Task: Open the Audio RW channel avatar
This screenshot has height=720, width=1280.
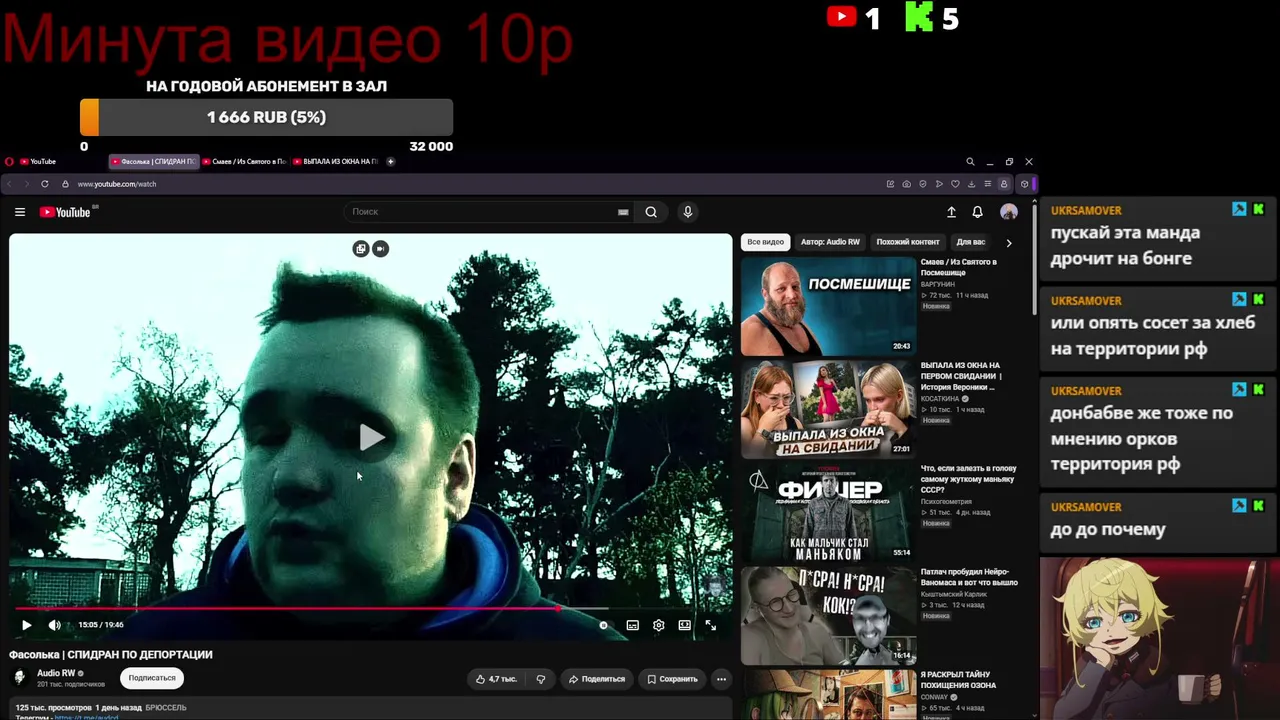Action: [20, 678]
